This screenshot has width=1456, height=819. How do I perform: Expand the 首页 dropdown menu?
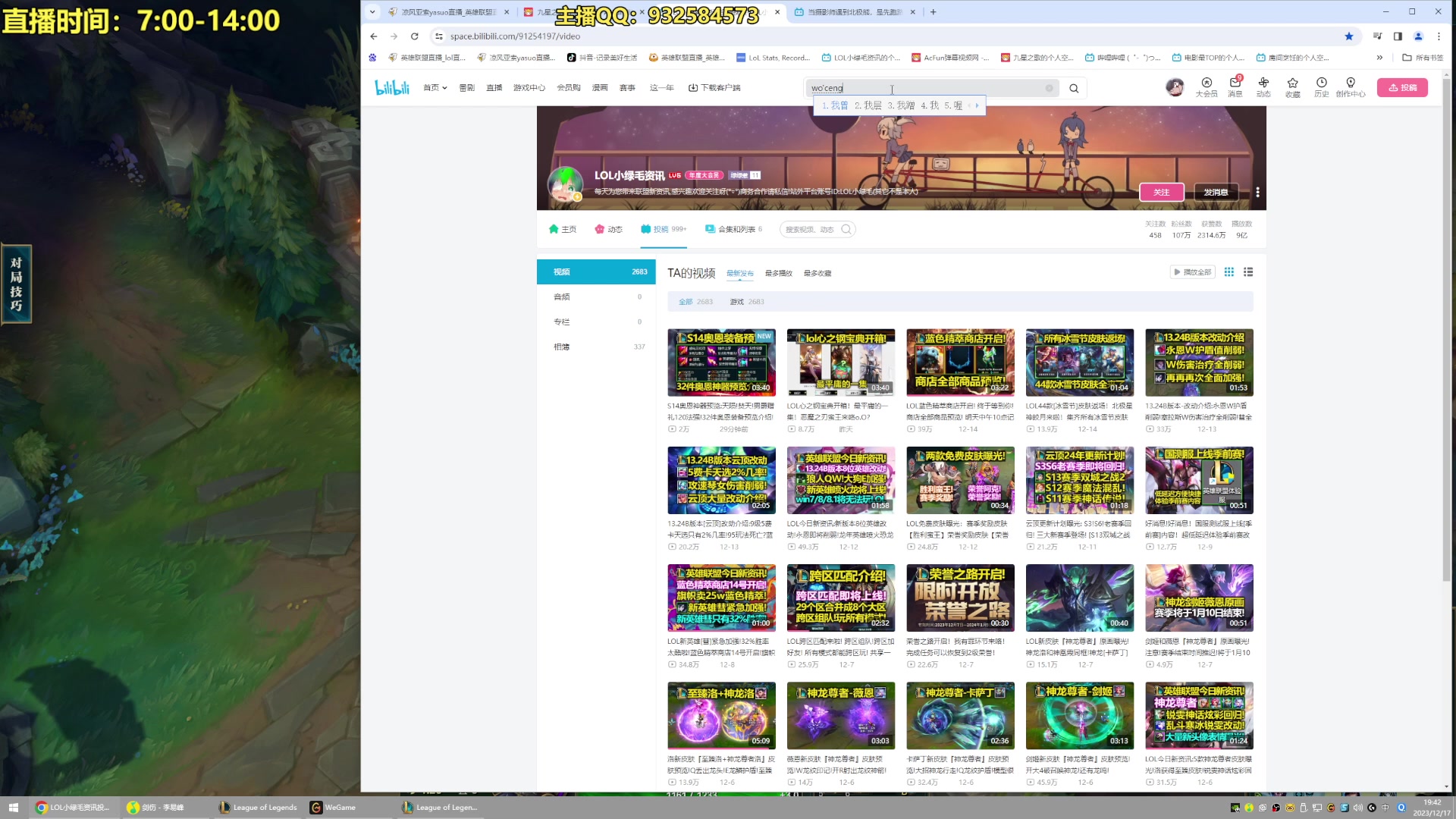click(435, 88)
